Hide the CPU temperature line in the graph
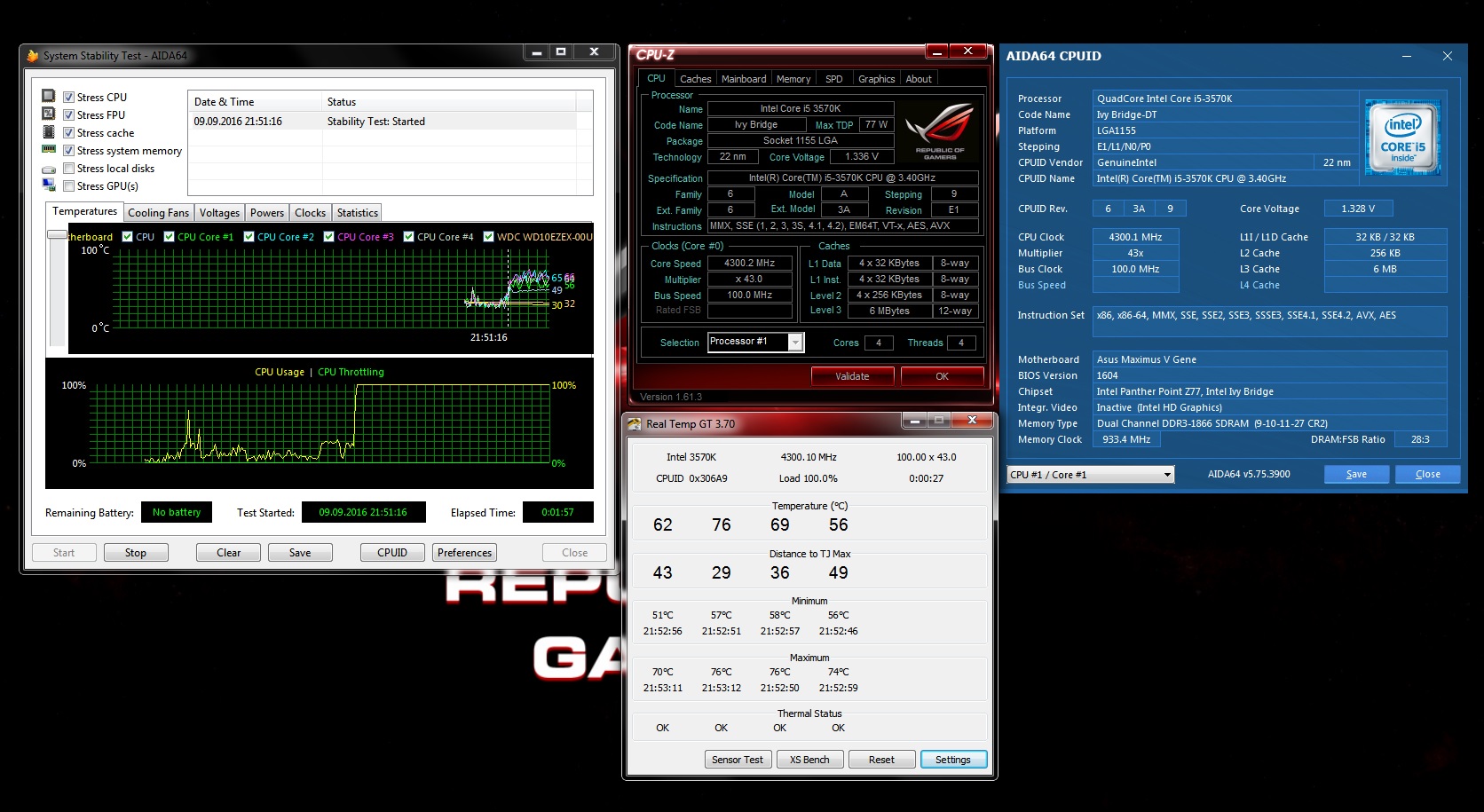Image resolution: width=1484 pixels, height=812 pixels. (127, 237)
